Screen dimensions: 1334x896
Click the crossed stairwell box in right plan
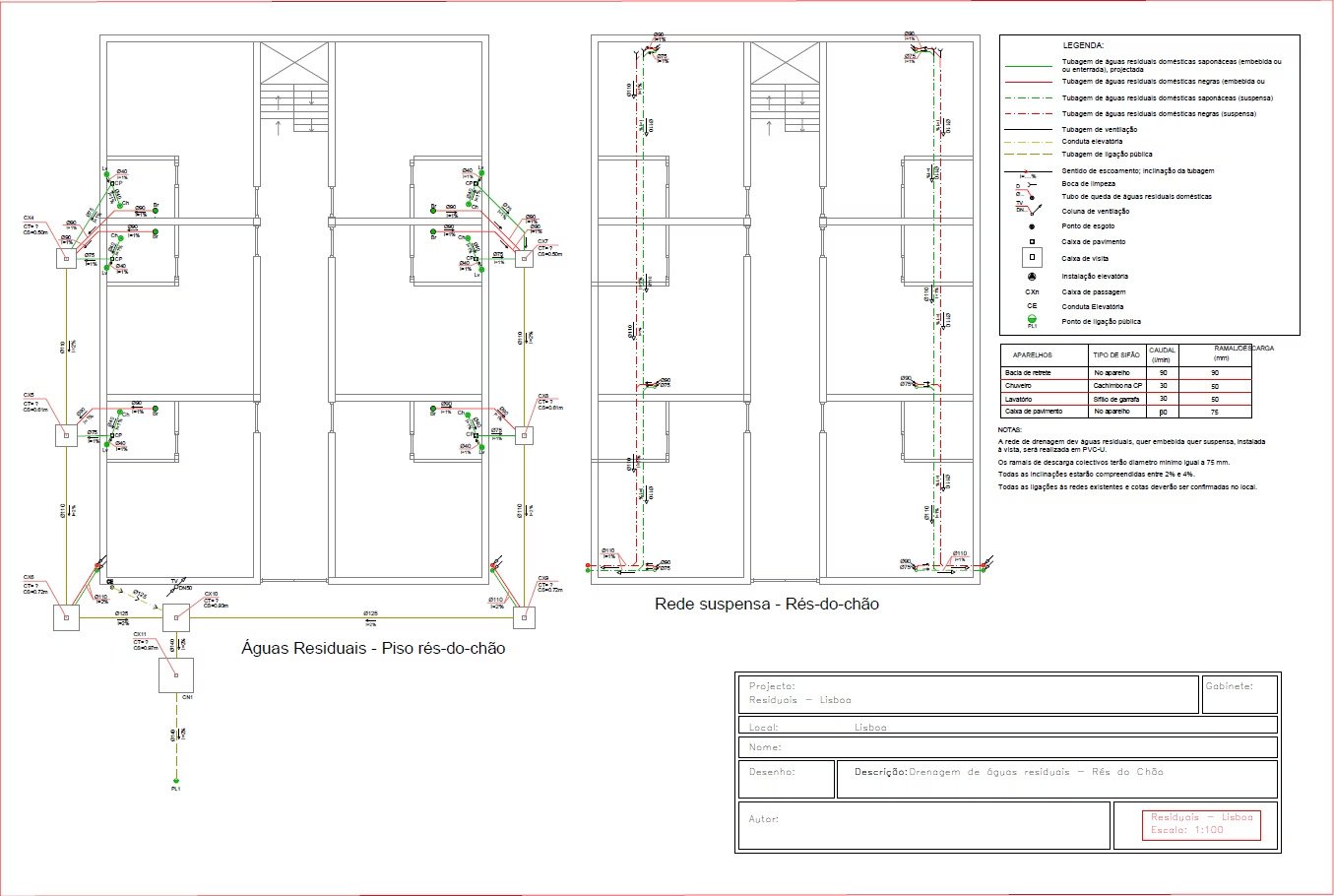[x=785, y=63]
